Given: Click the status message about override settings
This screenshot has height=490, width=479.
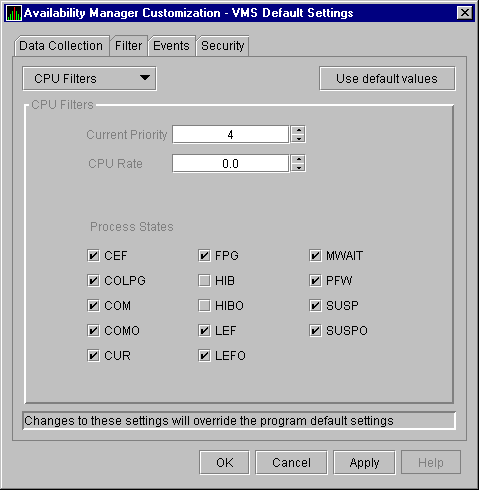Looking at the screenshot, I should click(x=239, y=421).
